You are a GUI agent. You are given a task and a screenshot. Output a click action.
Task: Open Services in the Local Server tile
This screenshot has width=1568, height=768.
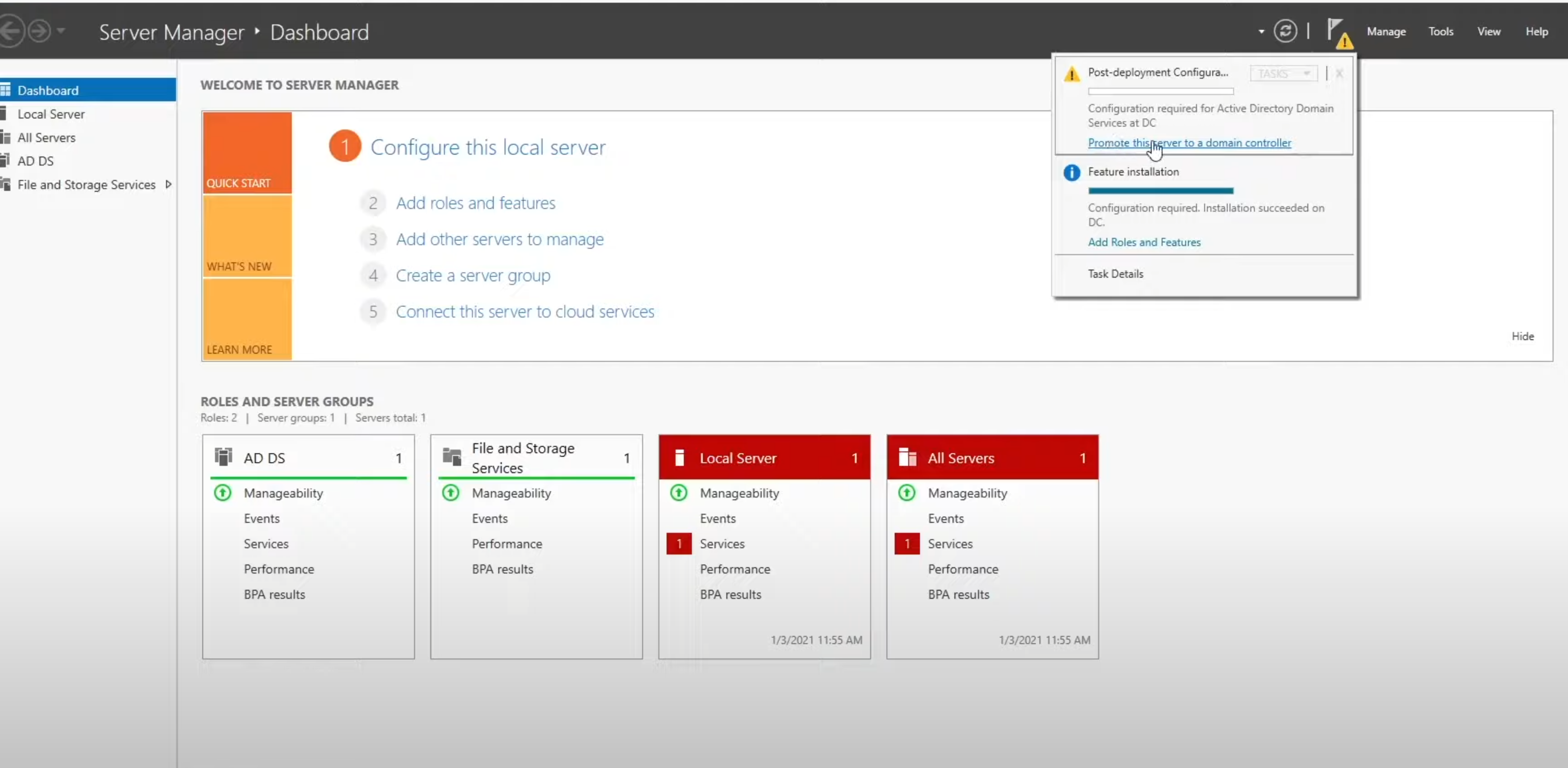(722, 544)
